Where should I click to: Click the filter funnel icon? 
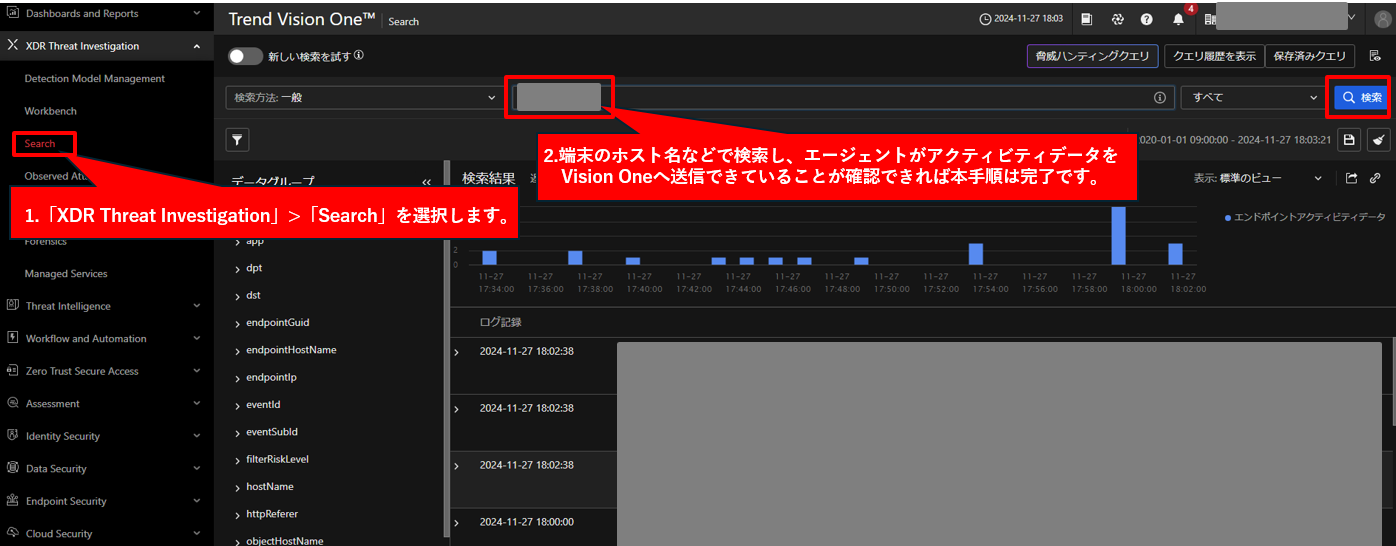pos(238,140)
